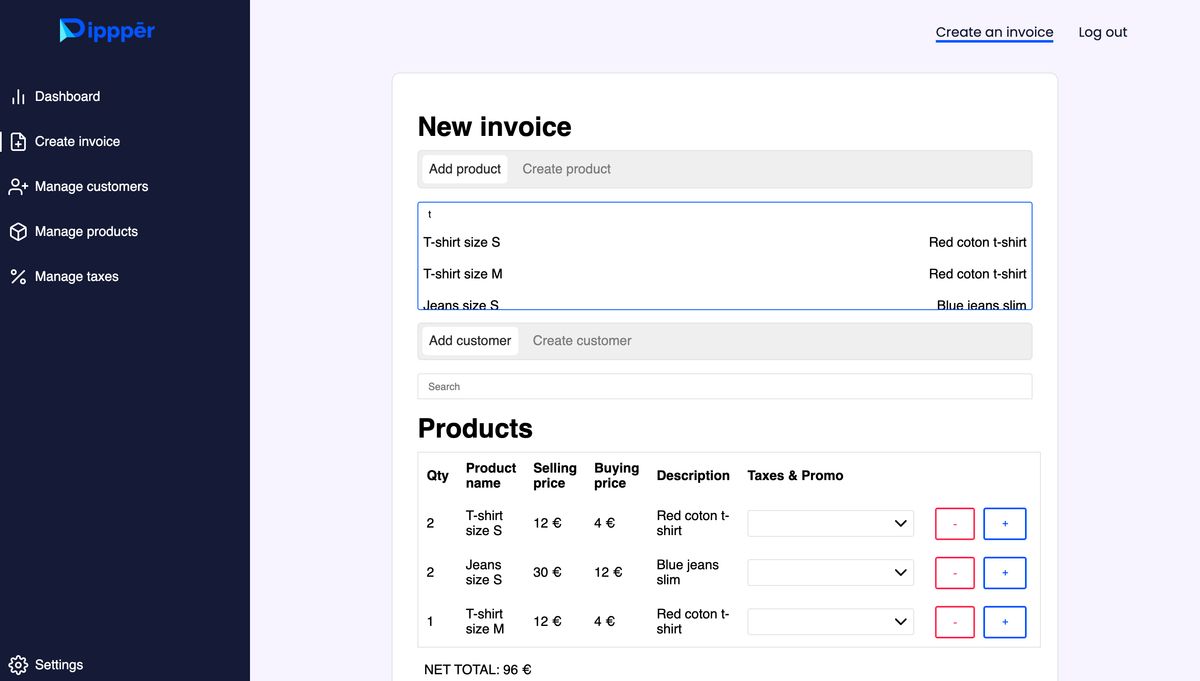Screen dimensions: 1200x681
Task: Open the Taxes & Promo selector for T-shirt size M
Action: tap(830, 621)
